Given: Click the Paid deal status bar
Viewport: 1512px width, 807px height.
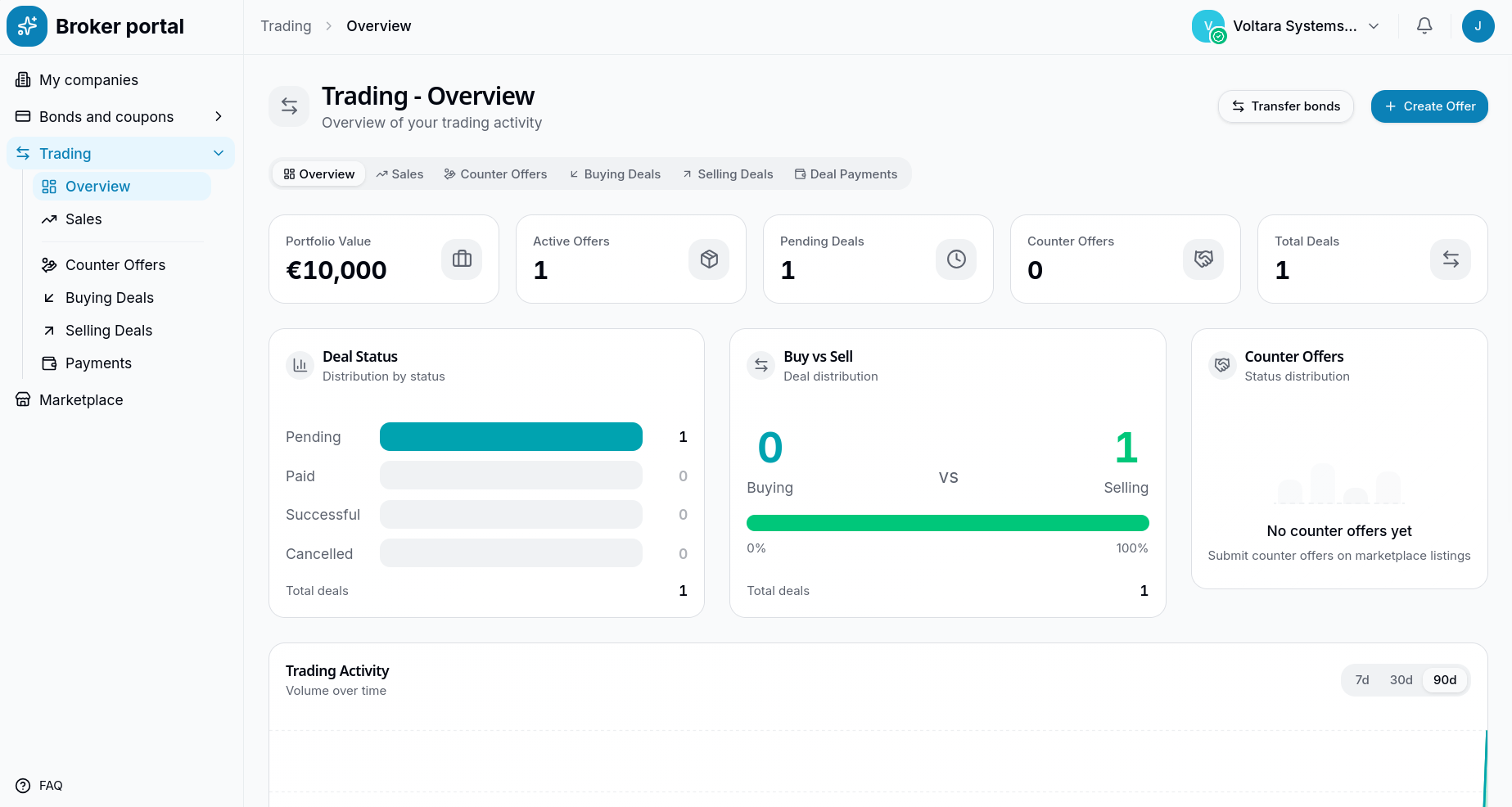Looking at the screenshot, I should pos(511,476).
